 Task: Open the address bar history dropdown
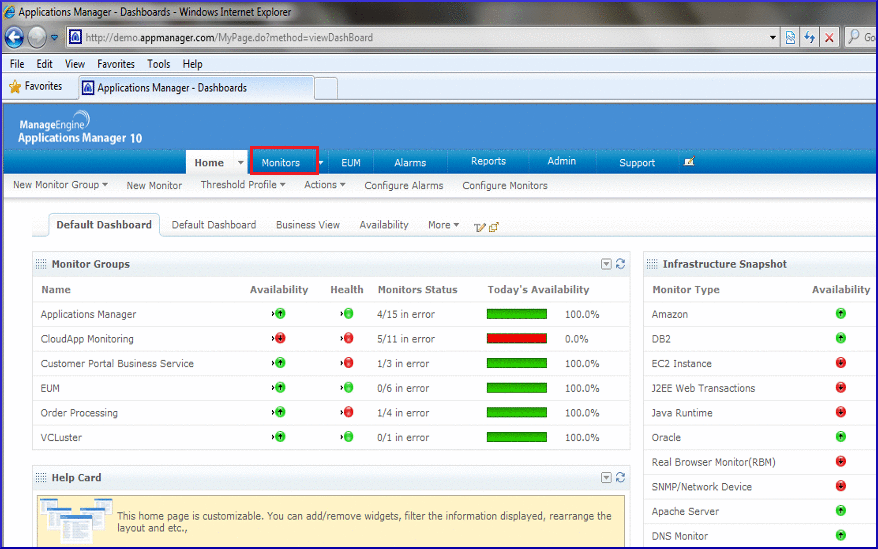click(773, 38)
